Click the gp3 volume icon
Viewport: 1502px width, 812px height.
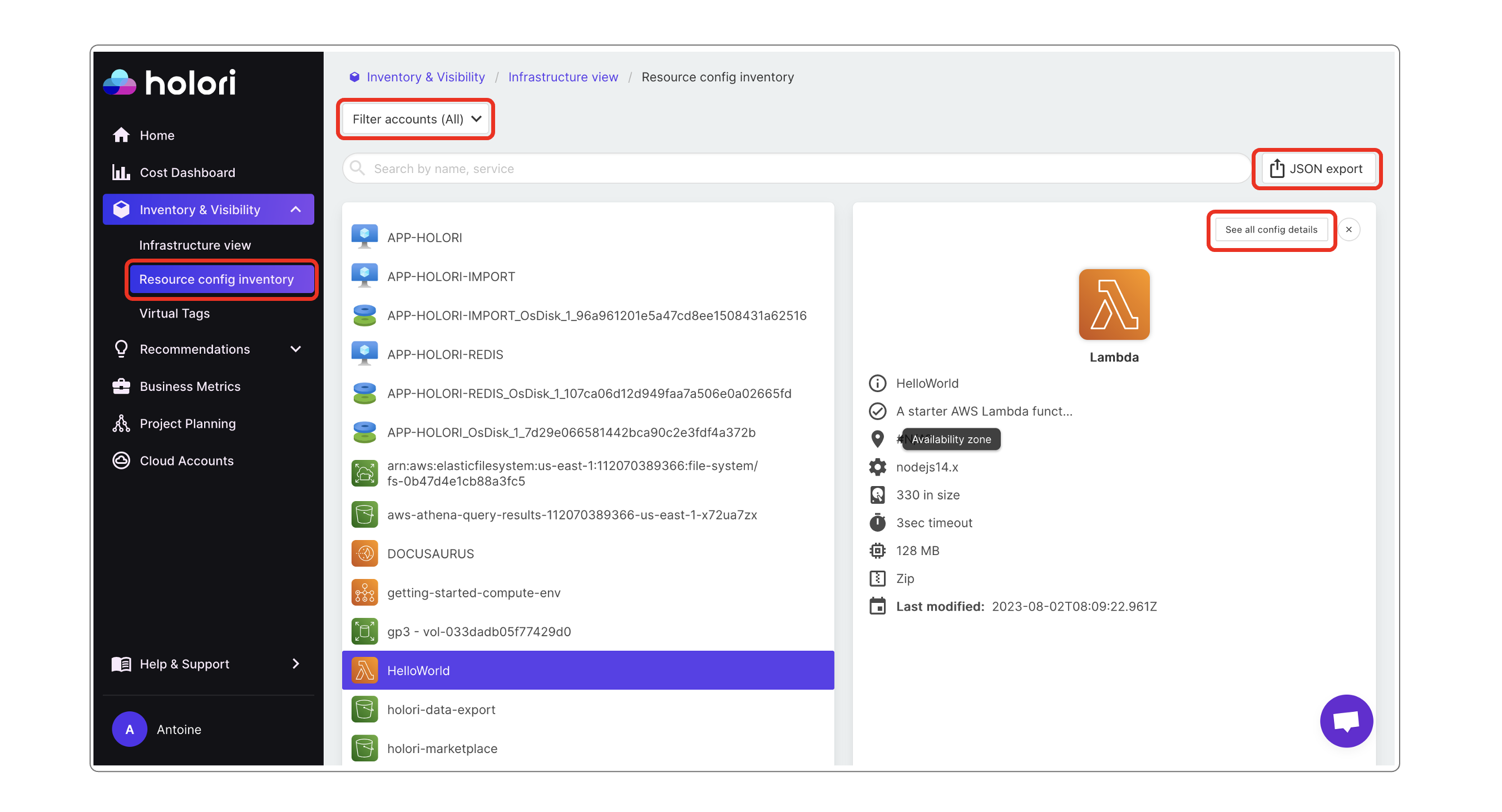364,632
